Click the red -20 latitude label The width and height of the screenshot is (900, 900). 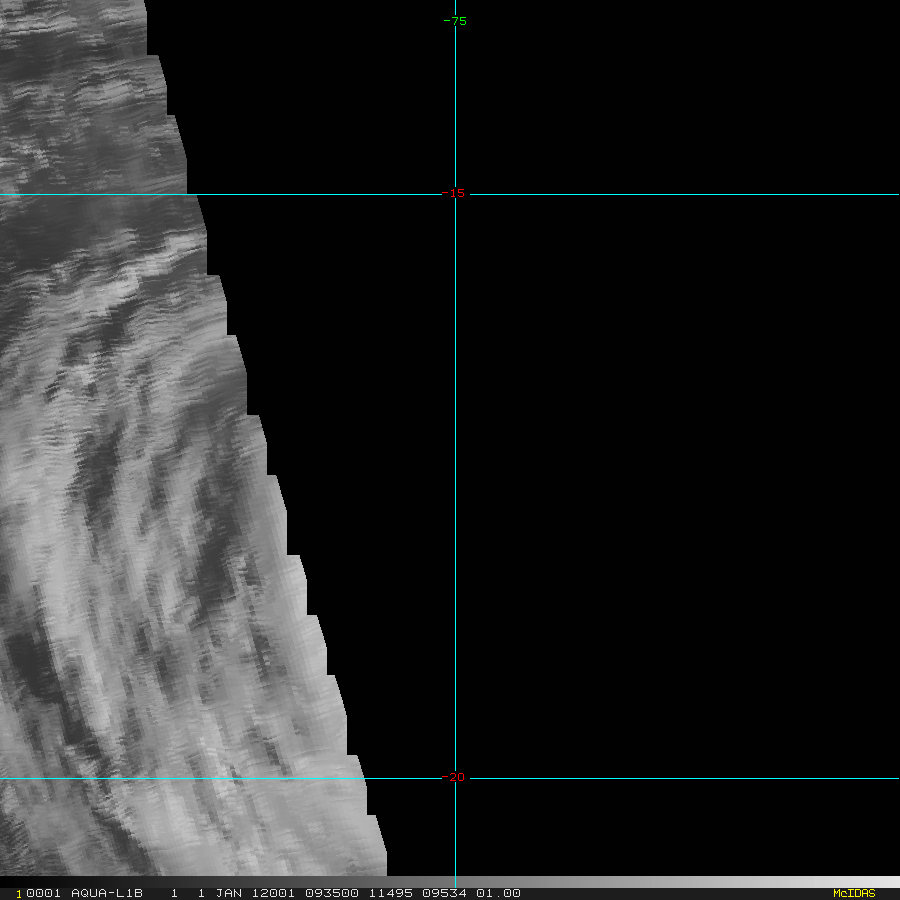pyautogui.click(x=455, y=778)
